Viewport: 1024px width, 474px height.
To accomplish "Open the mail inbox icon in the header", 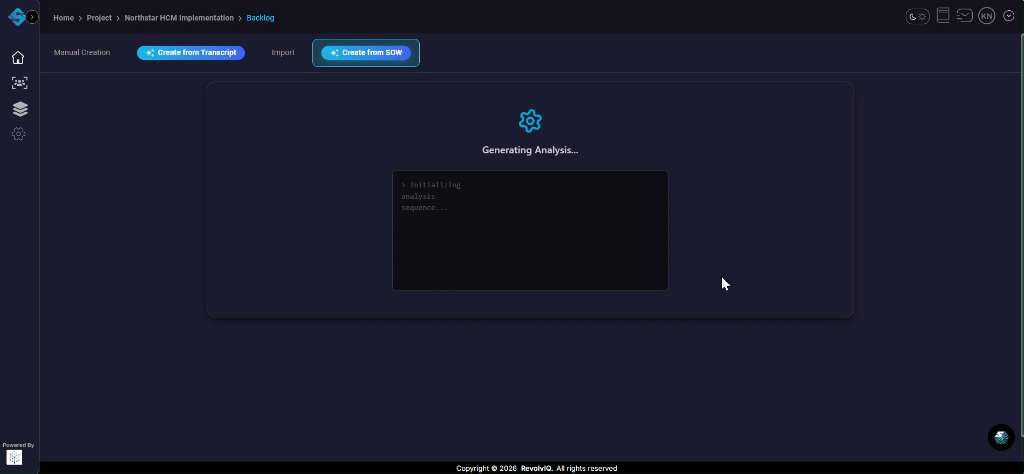I will 965,16.
